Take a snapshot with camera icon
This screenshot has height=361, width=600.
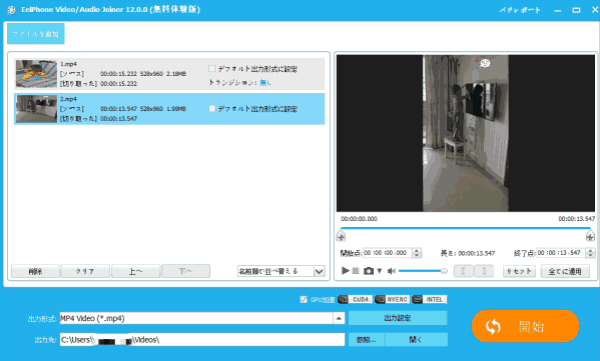pyautogui.click(x=368, y=271)
